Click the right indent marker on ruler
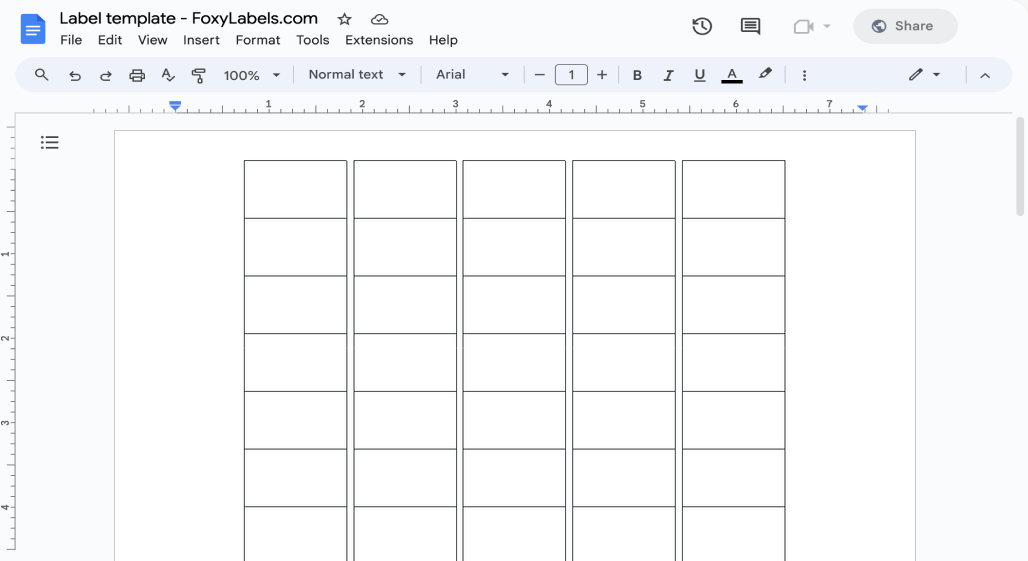 862,107
